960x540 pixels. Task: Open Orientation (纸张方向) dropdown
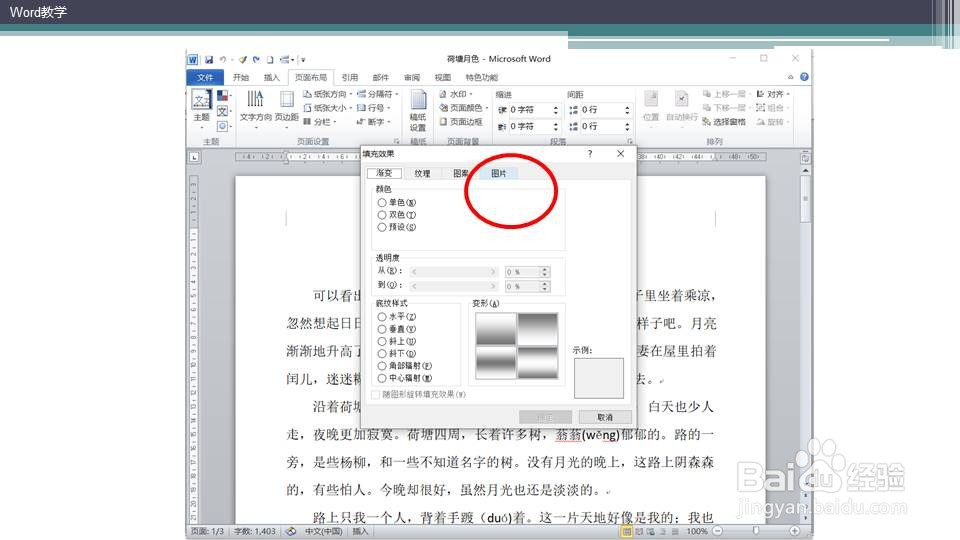[x=328, y=94]
